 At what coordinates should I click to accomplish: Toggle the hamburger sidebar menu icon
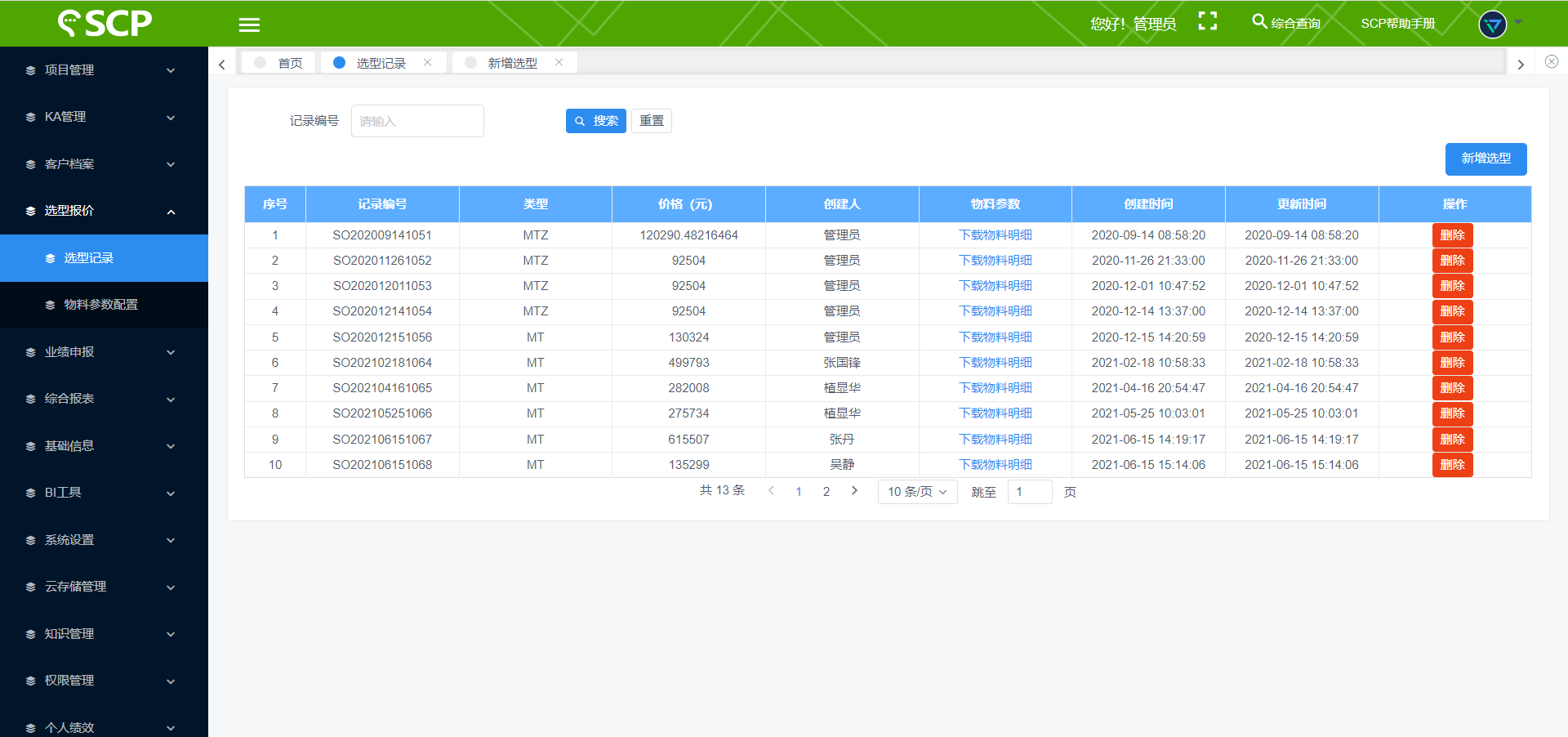click(249, 25)
